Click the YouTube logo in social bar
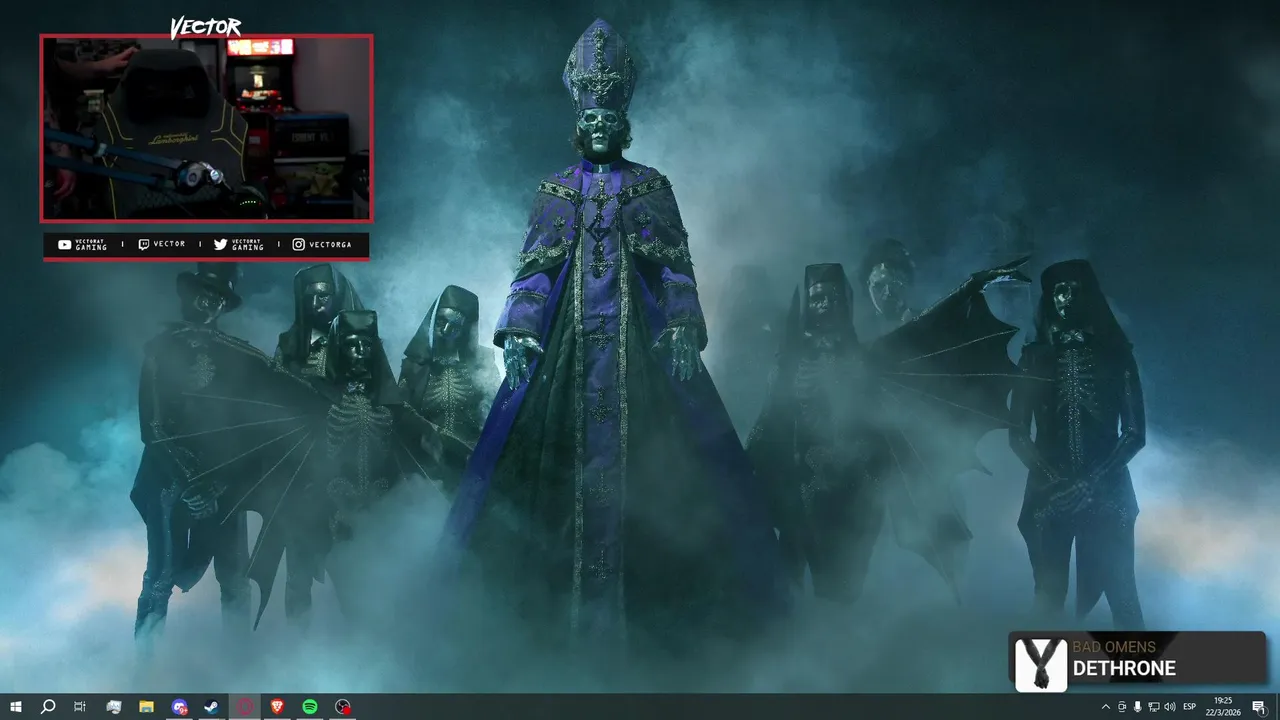 click(64, 245)
